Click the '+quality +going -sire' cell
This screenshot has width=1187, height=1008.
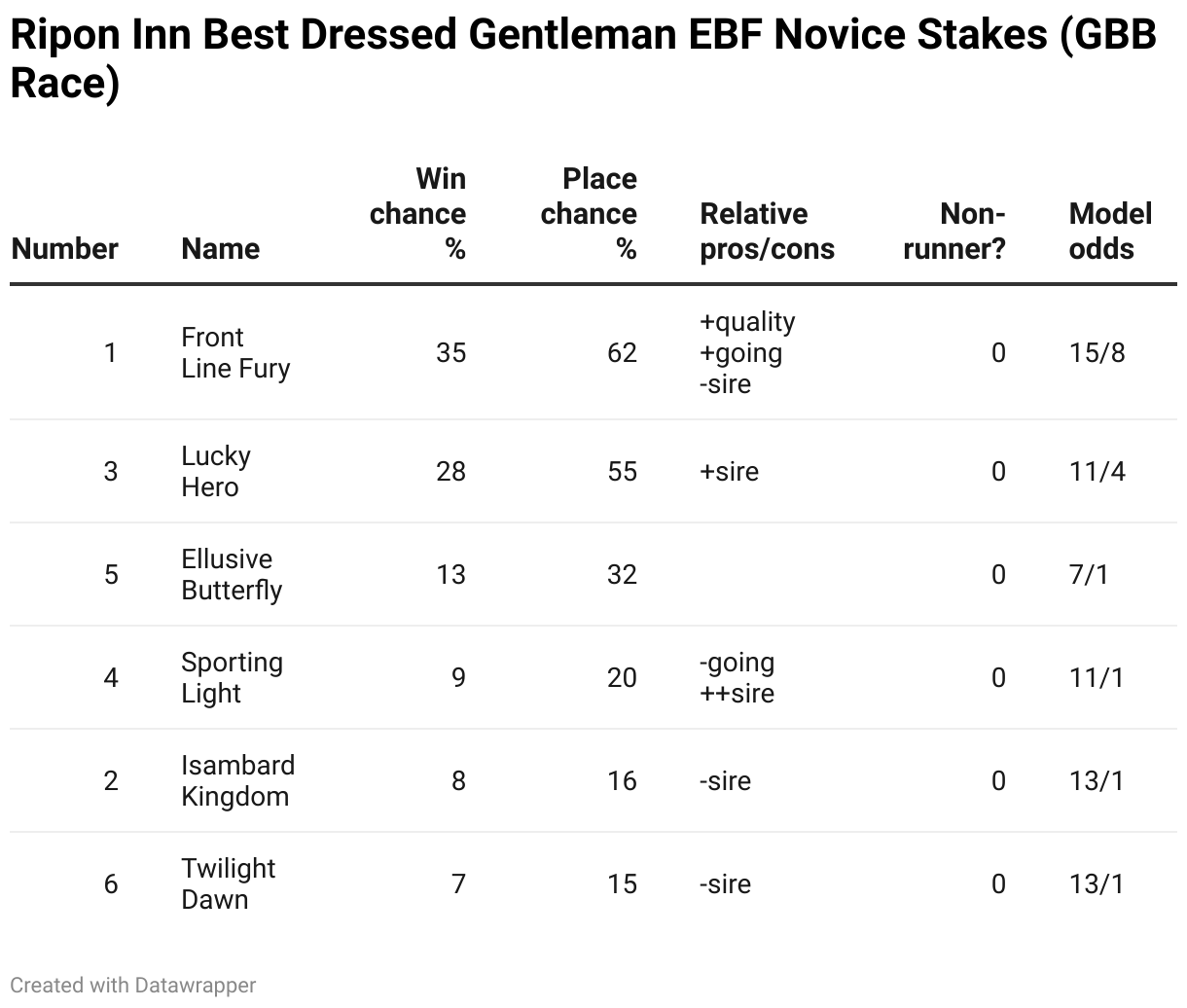coord(747,352)
